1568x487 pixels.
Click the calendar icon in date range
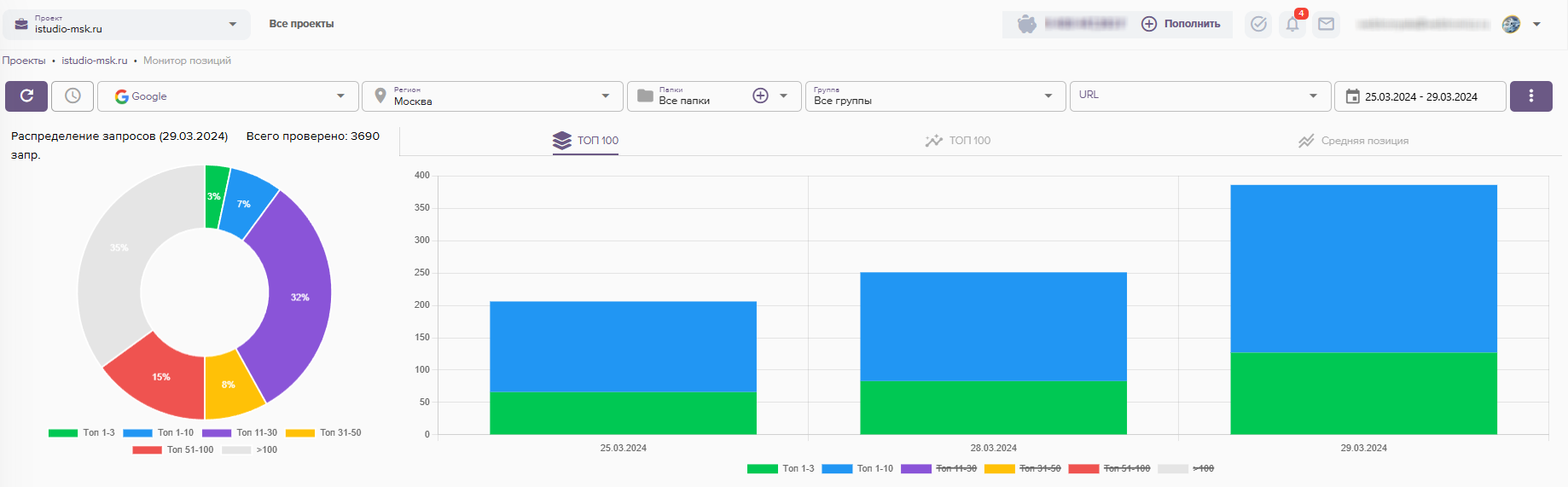click(x=1352, y=96)
